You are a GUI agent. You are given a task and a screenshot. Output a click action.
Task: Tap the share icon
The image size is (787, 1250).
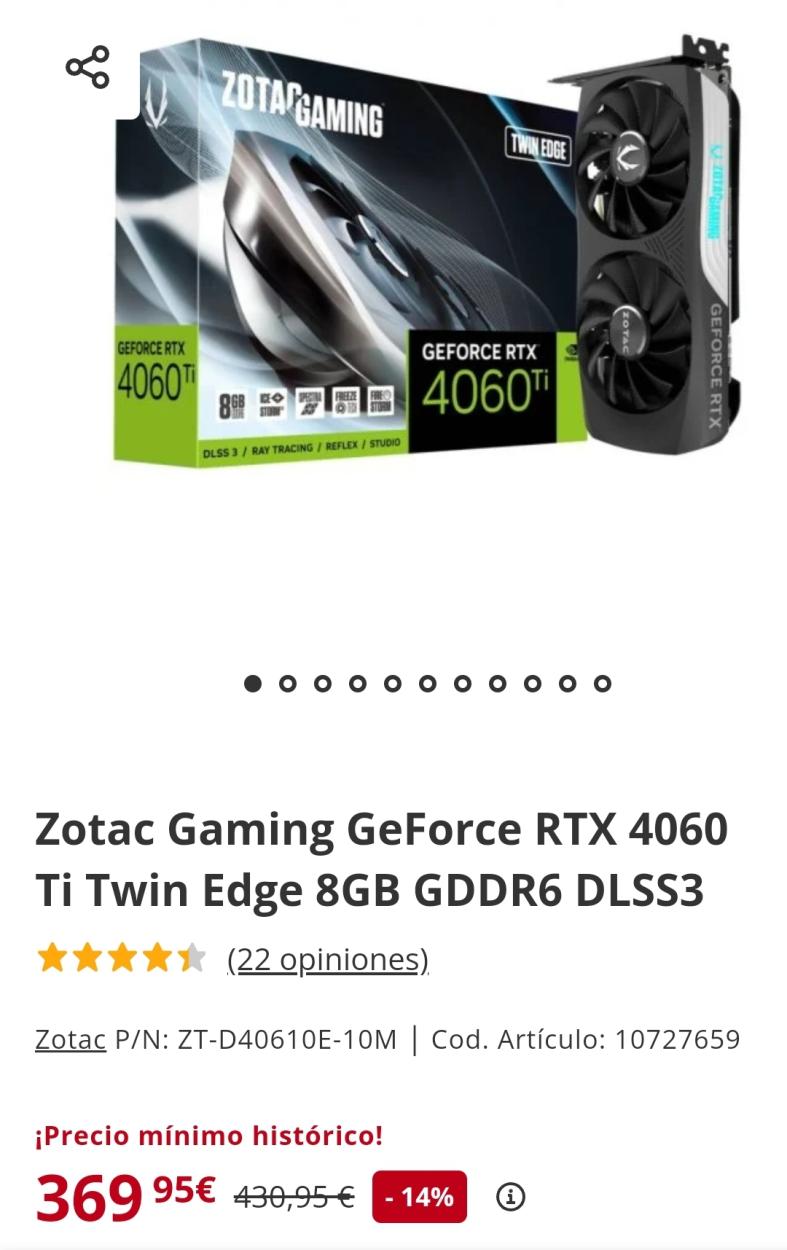pyautogui.click(x=87, y=67)
